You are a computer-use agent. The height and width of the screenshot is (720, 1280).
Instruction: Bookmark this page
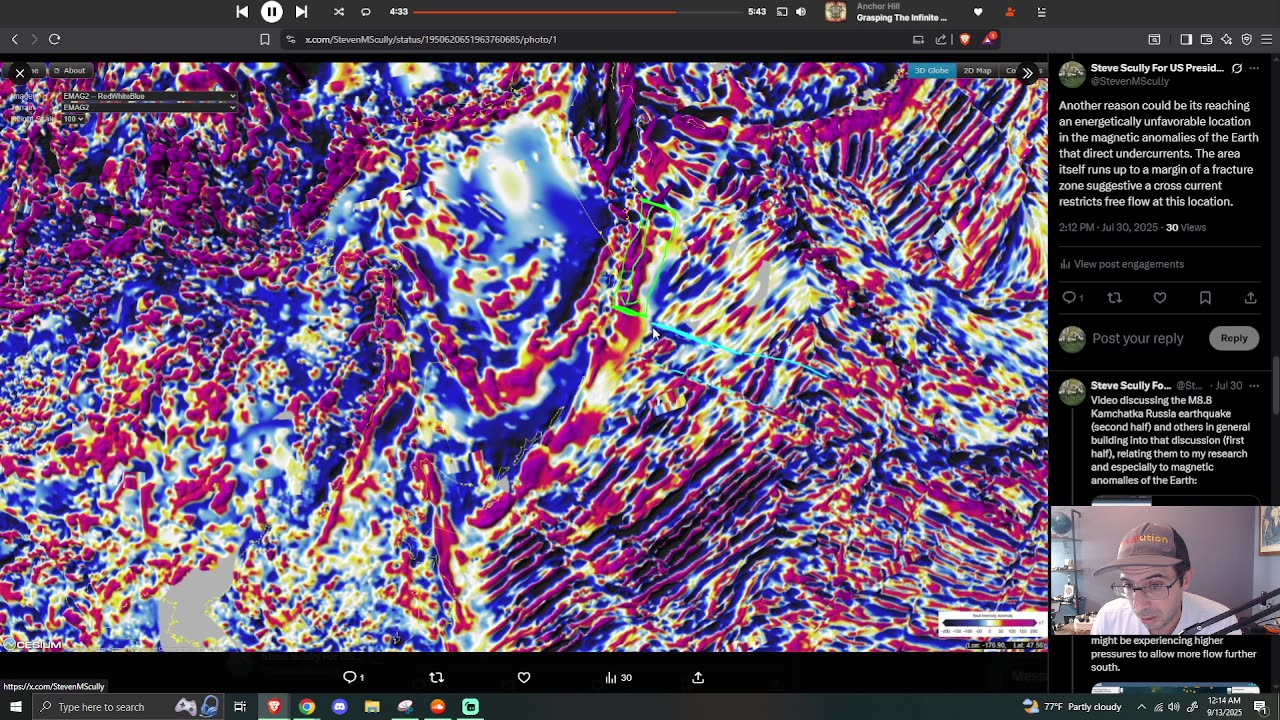pos(265,39)
